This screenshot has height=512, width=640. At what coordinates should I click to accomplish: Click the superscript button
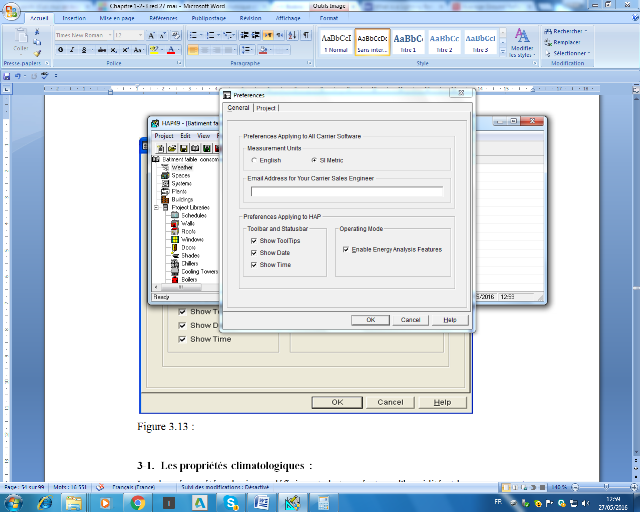point(126,50)
